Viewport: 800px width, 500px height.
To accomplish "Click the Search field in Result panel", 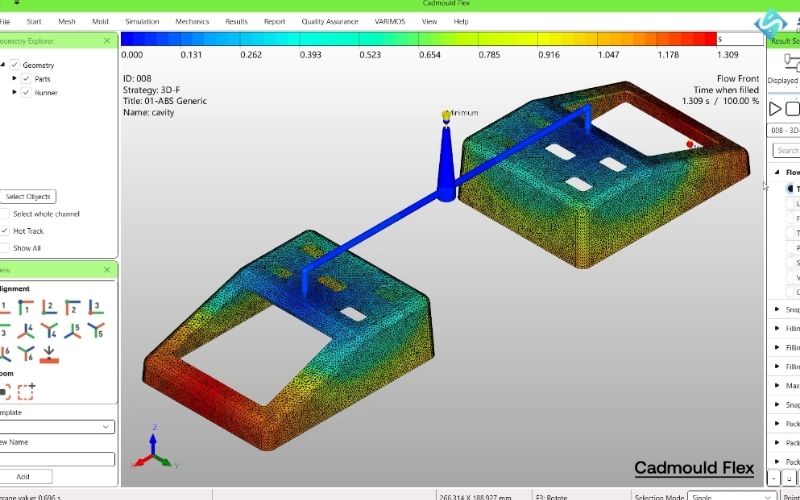I will click(x=786, y=151).
